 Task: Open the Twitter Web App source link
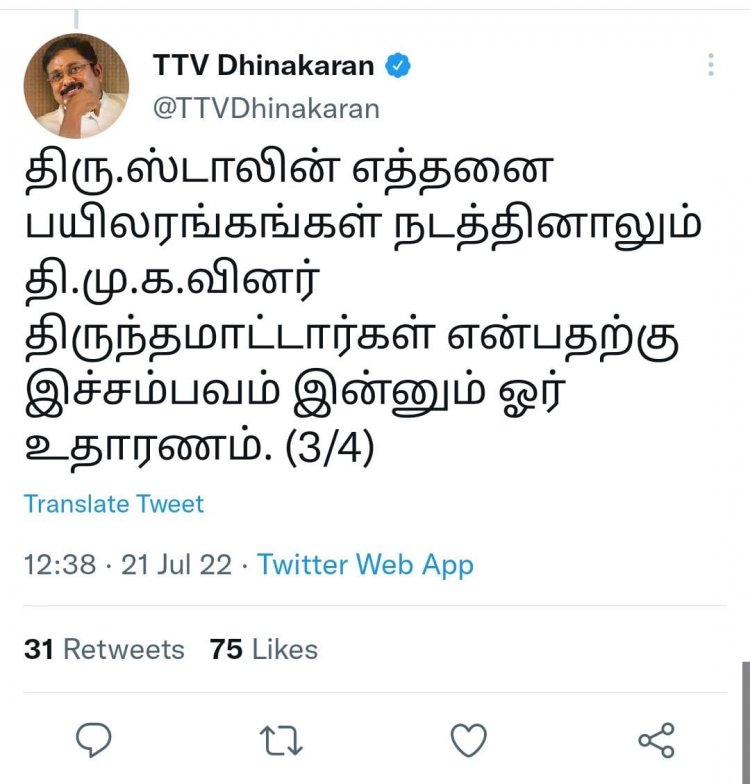click(x=365, y=565)
